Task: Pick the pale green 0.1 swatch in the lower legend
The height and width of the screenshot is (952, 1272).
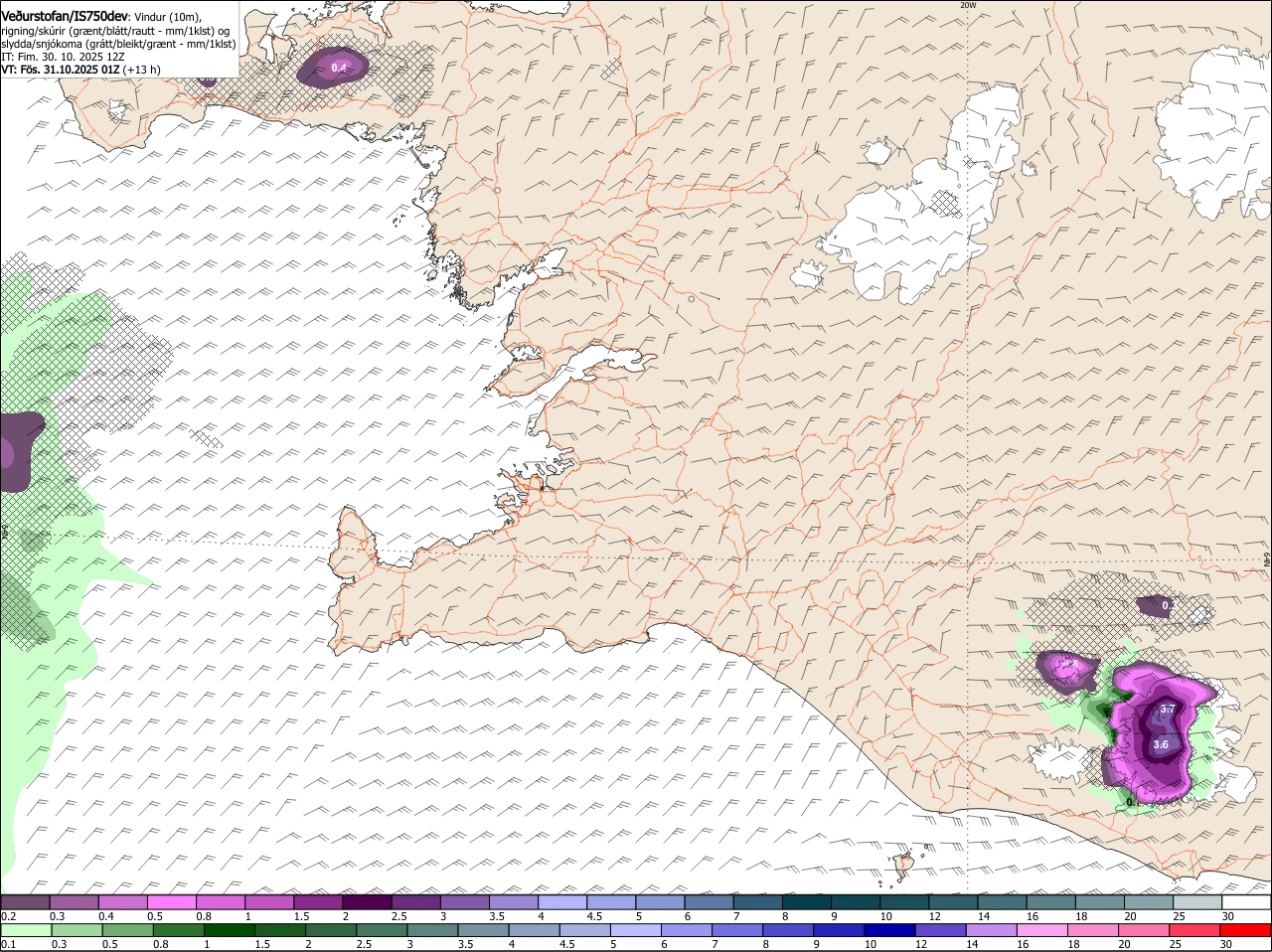Action: tap(25, 930)
